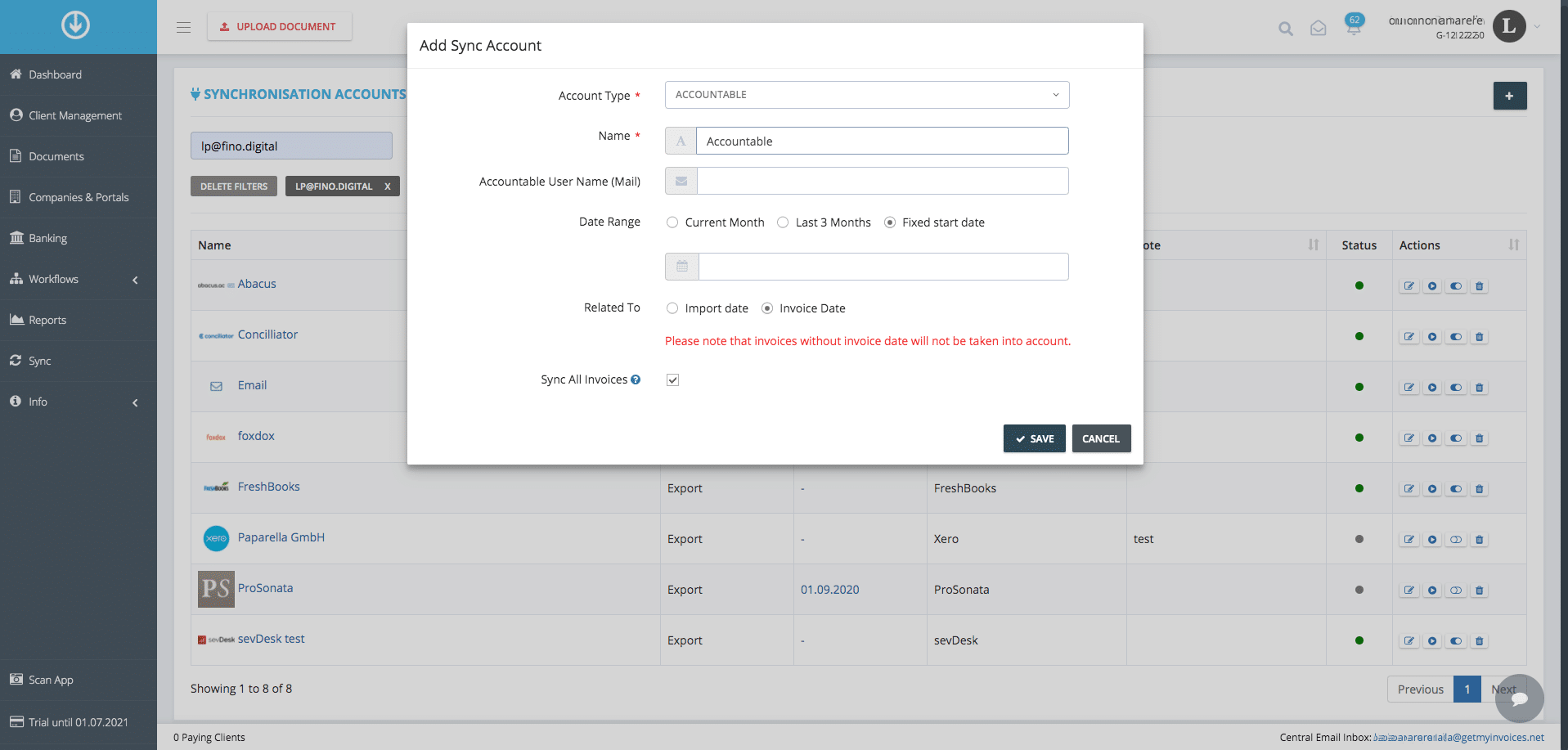This screenshot has width=1568, height=750.
Task: Sort table by Actions column arrows
Action: coord(1514,245)
